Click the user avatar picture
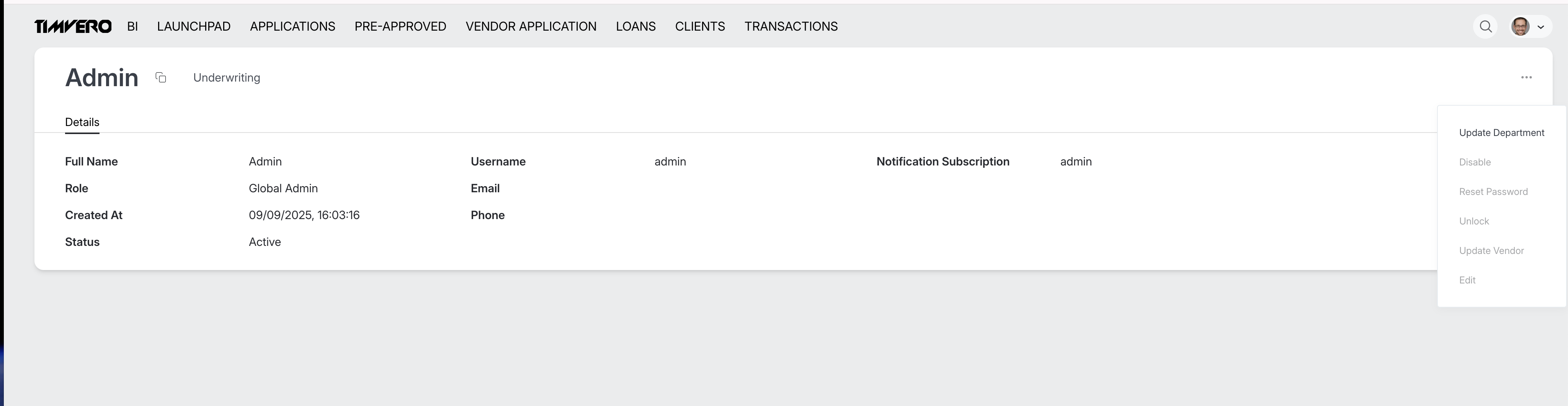 pos(1520,26)
